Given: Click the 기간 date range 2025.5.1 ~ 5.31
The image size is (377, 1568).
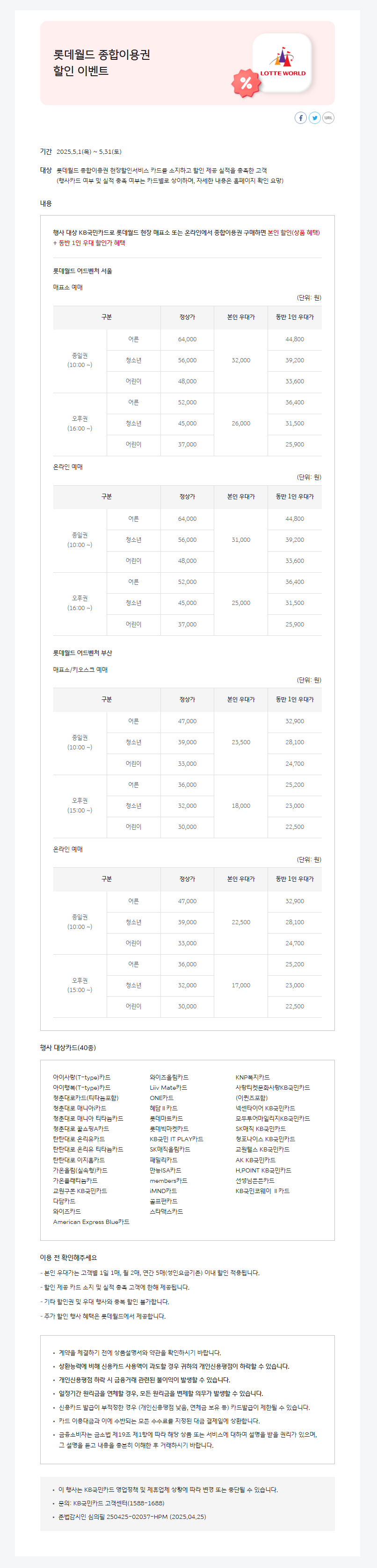Looking at the screenshot, I should coord(89,151).
